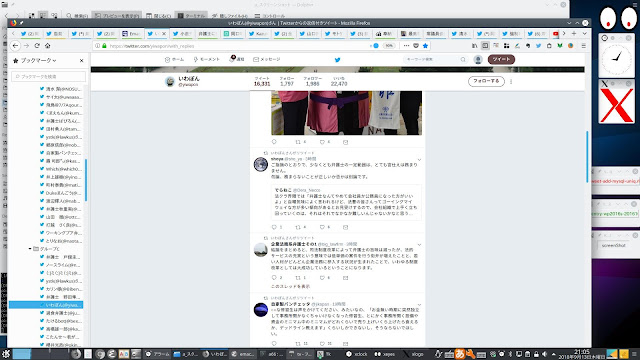This screenshot has height=360, width=640.
Task: Click the Twitter bird logo in the page header
Action: (338, 60)
